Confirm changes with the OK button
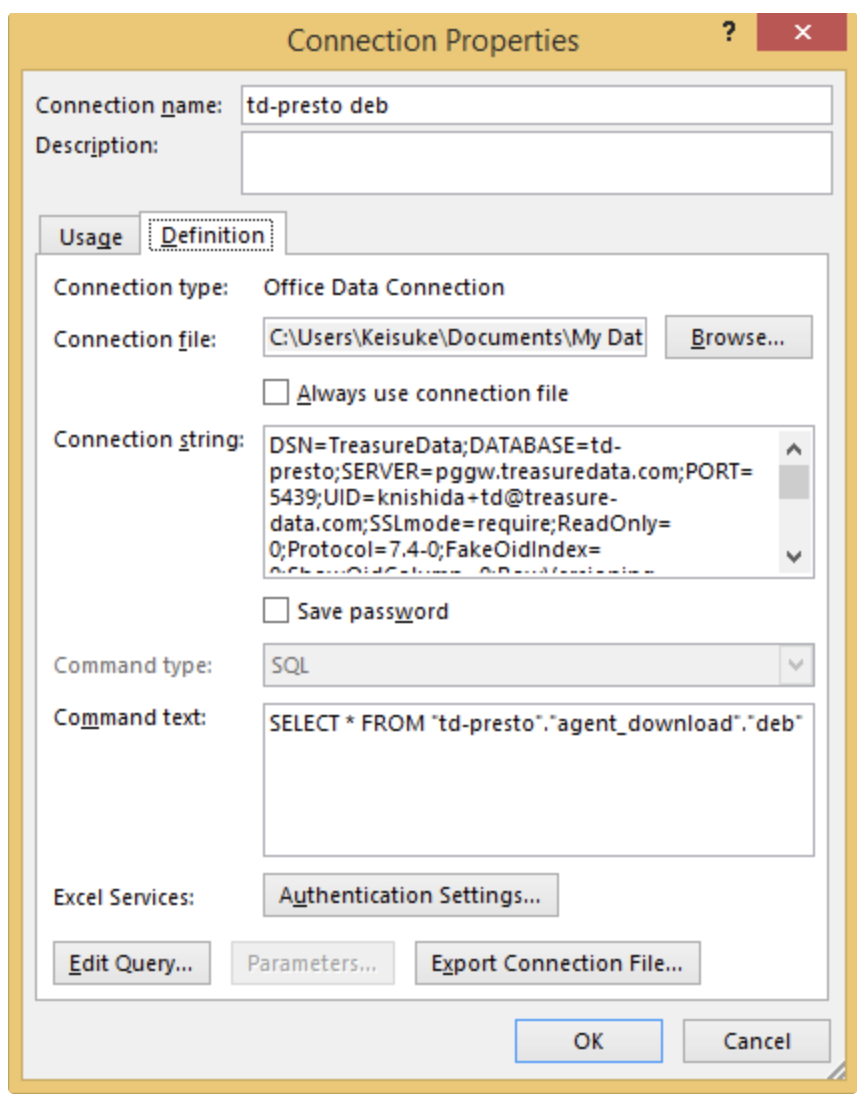This screenshot has height=1116, width=866. tap(588, 1041)
